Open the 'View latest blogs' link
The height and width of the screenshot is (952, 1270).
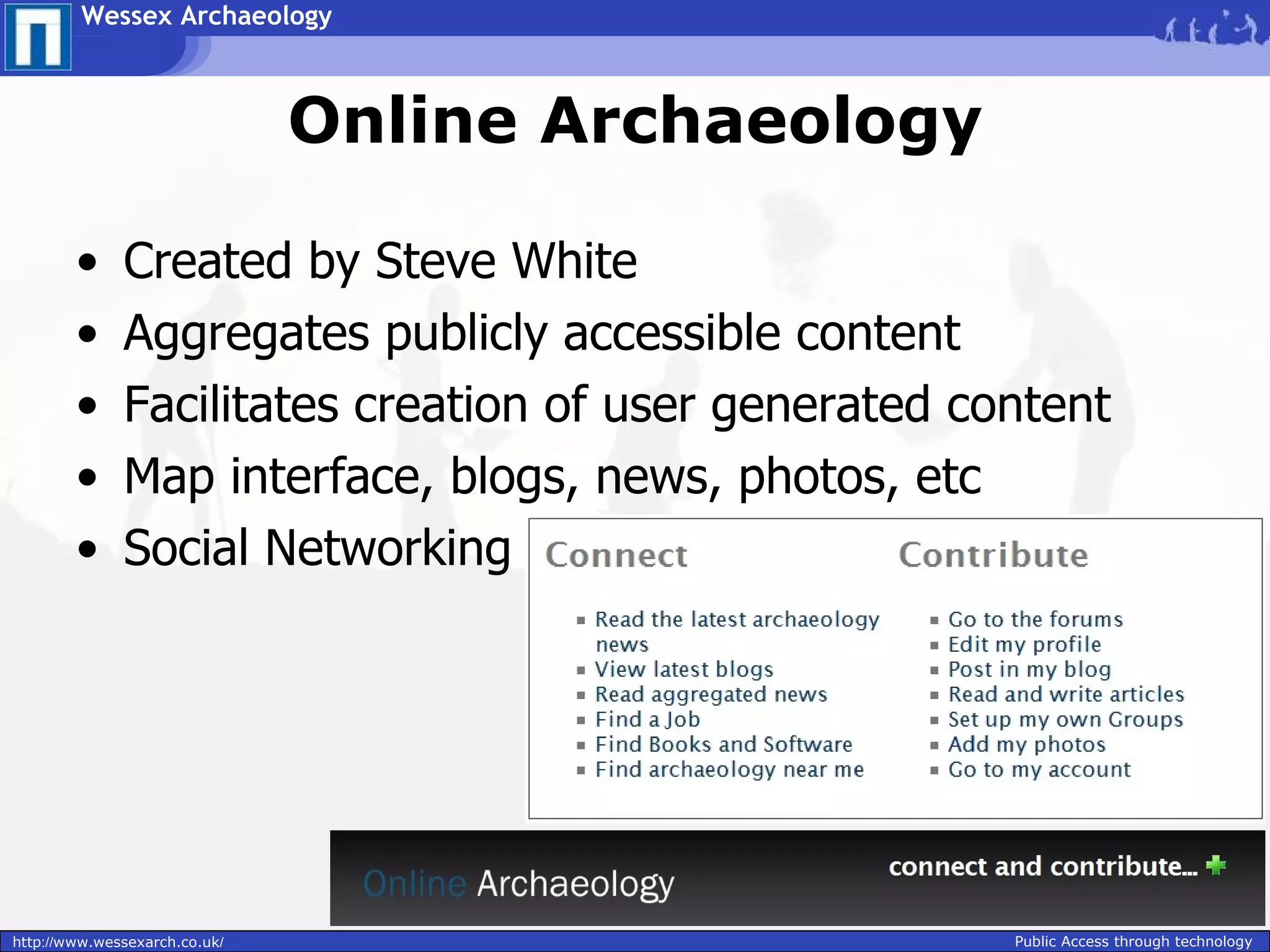(684, 669)
